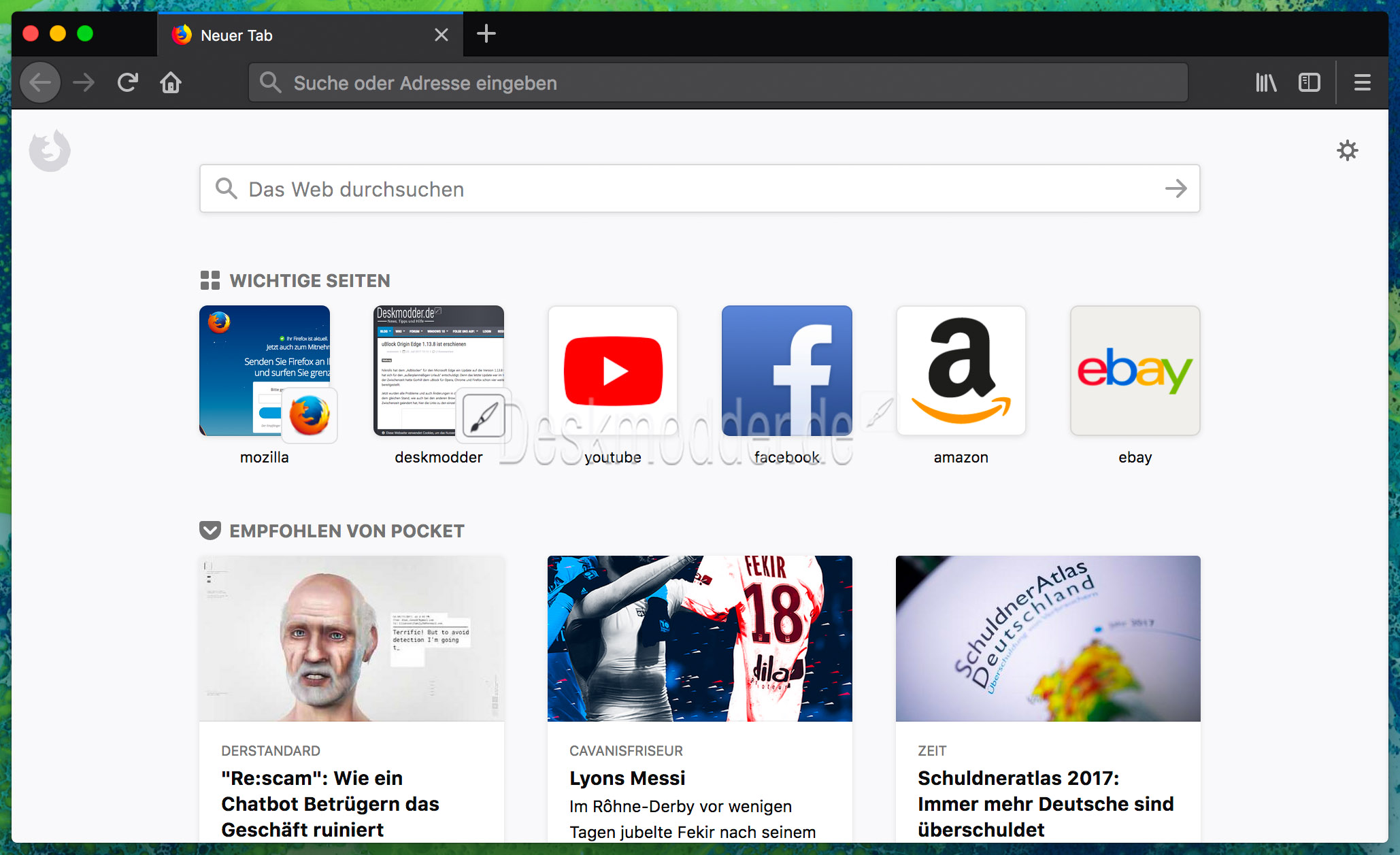This screenshot has height=855, width=1400.
Task: Open the Library bookshelf icon
Action: (x=1266, y=82)
